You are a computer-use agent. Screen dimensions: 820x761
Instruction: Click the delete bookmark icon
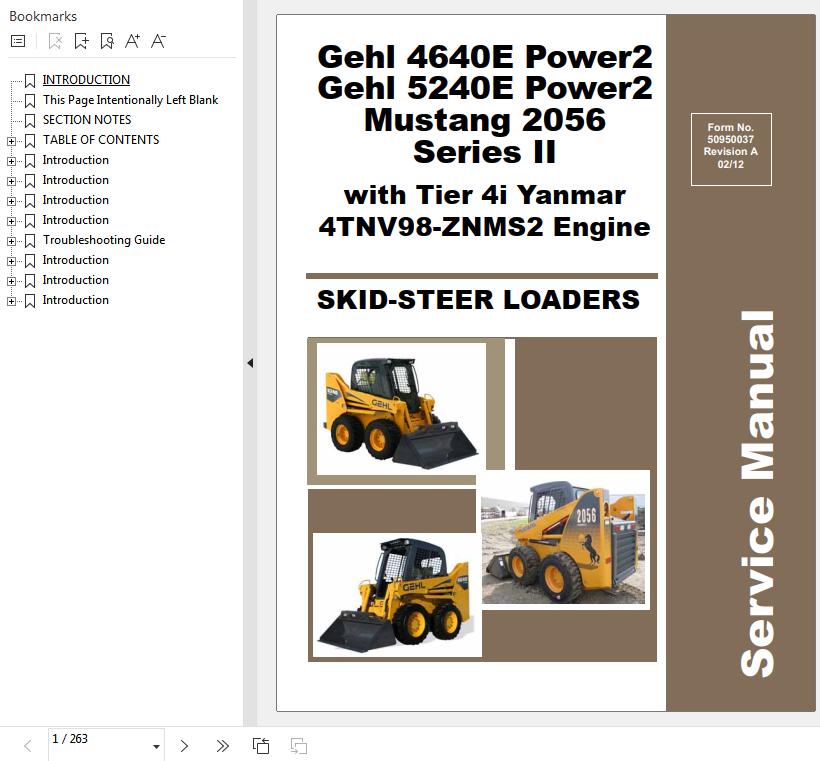click(x=55, y=41)
